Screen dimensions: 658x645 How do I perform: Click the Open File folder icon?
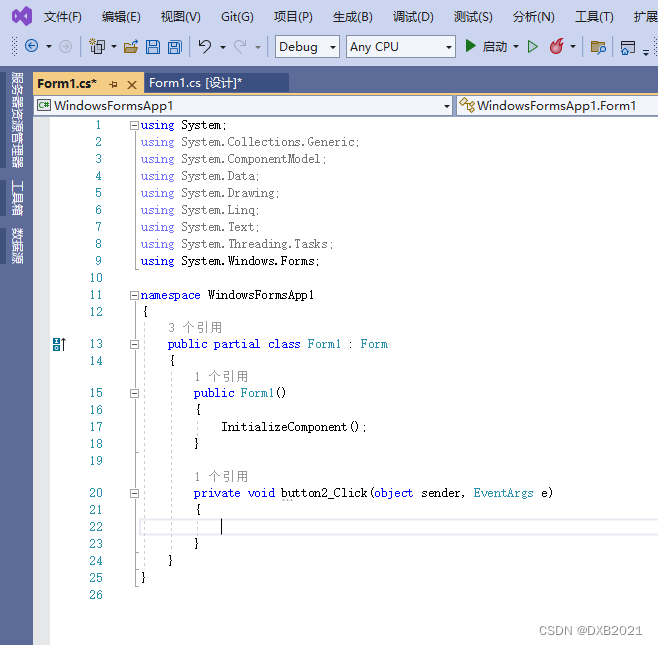click(131, 47)
